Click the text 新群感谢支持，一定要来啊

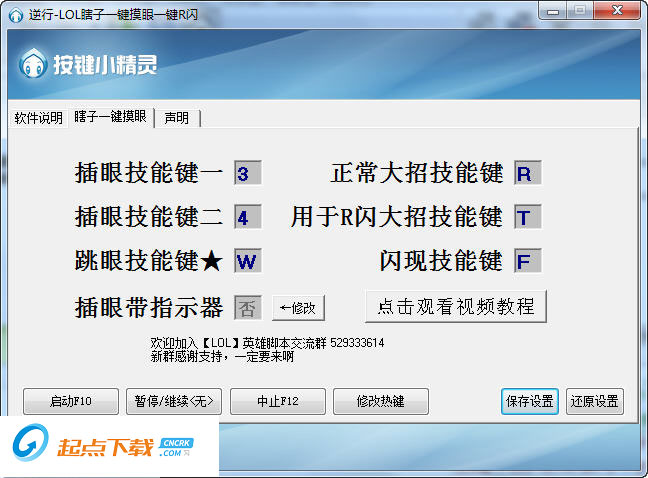point(222,356)
